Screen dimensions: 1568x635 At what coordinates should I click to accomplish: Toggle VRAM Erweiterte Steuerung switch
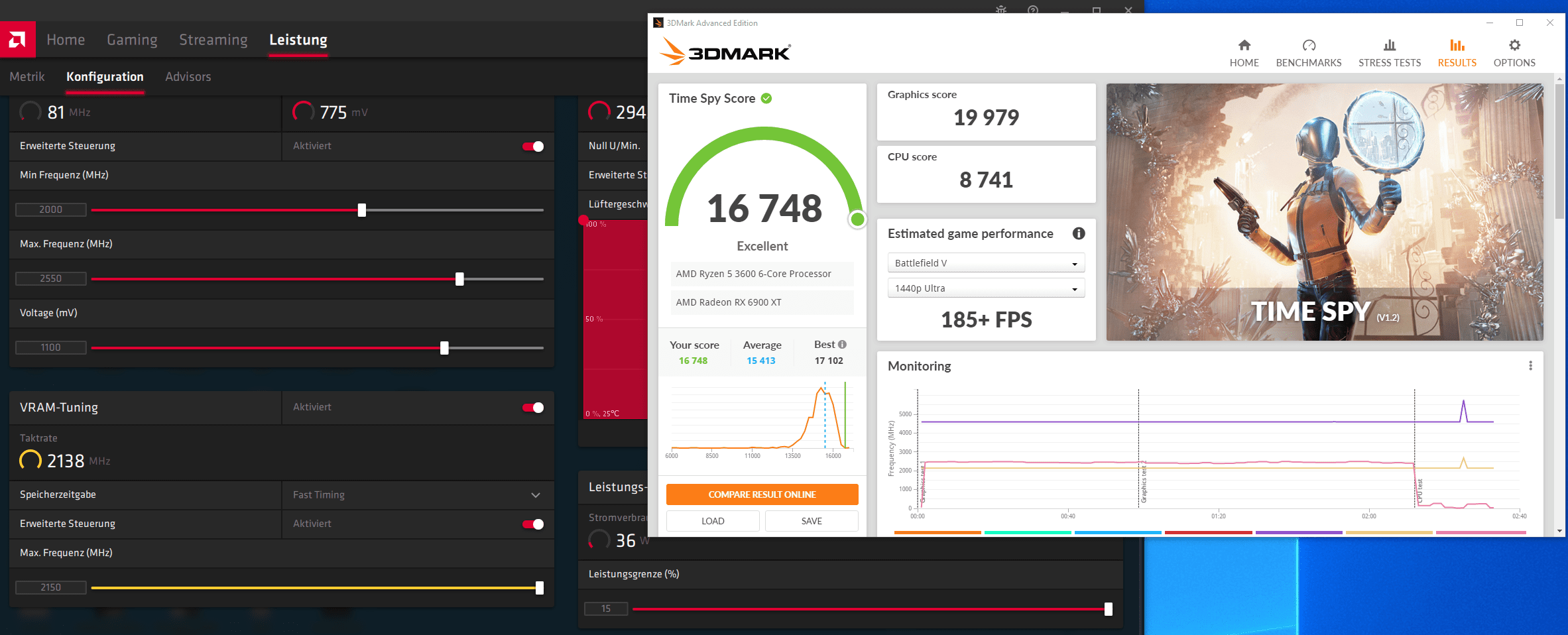pyautogui.click(x=533, y=524)
